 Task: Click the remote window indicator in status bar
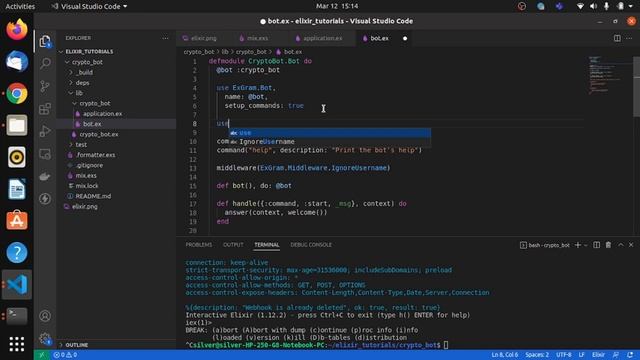point(42,355)
